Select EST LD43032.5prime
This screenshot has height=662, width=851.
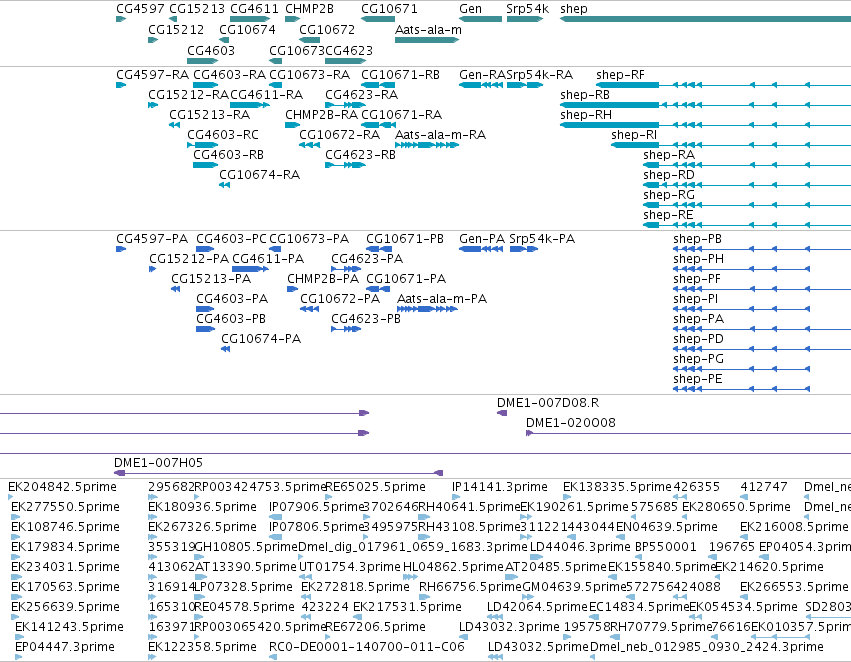point(538,647)
